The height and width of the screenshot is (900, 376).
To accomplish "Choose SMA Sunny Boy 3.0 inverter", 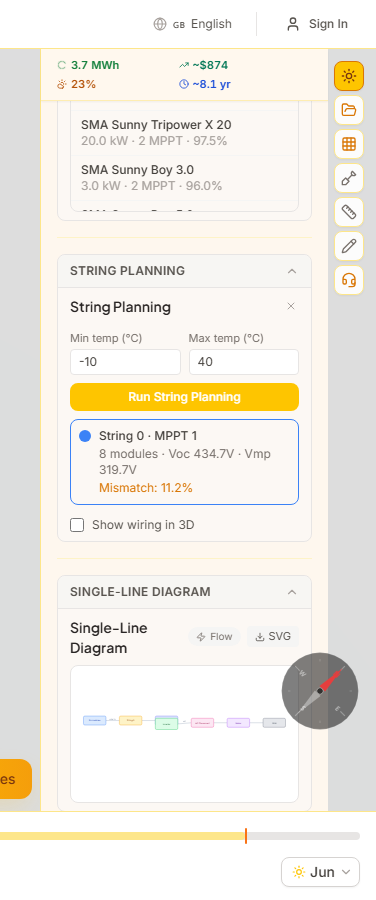I will (x=184, y=178).
